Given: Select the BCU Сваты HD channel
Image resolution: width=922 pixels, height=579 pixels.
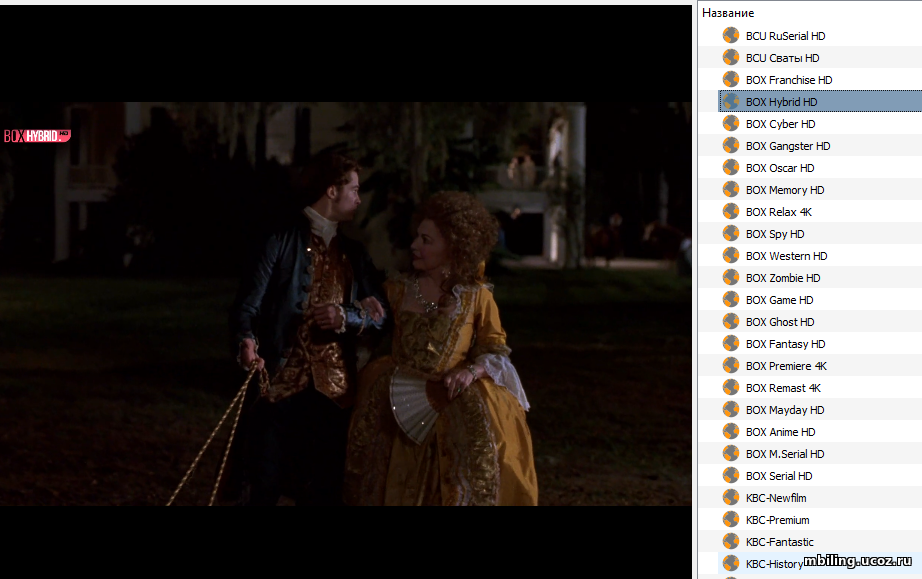Looking at the screenshot, I should pyautogui.click(x=782, y=58).
